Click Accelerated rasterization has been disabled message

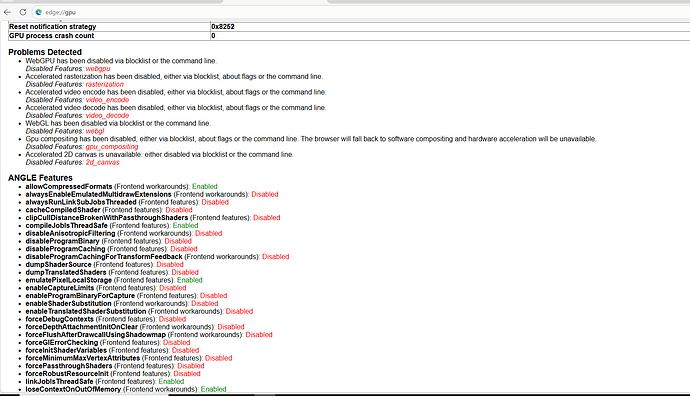tap(174, 77)
